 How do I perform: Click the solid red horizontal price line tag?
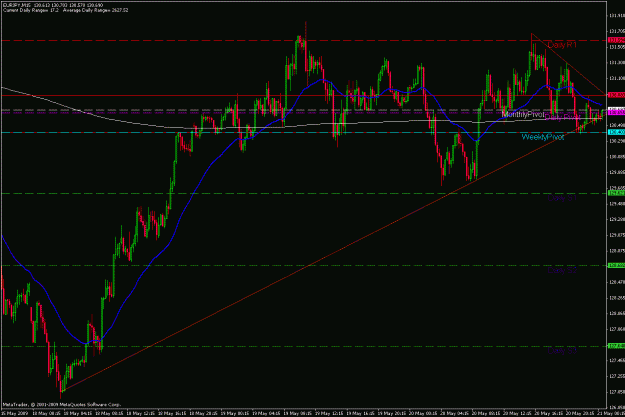[x=616, y=95]
